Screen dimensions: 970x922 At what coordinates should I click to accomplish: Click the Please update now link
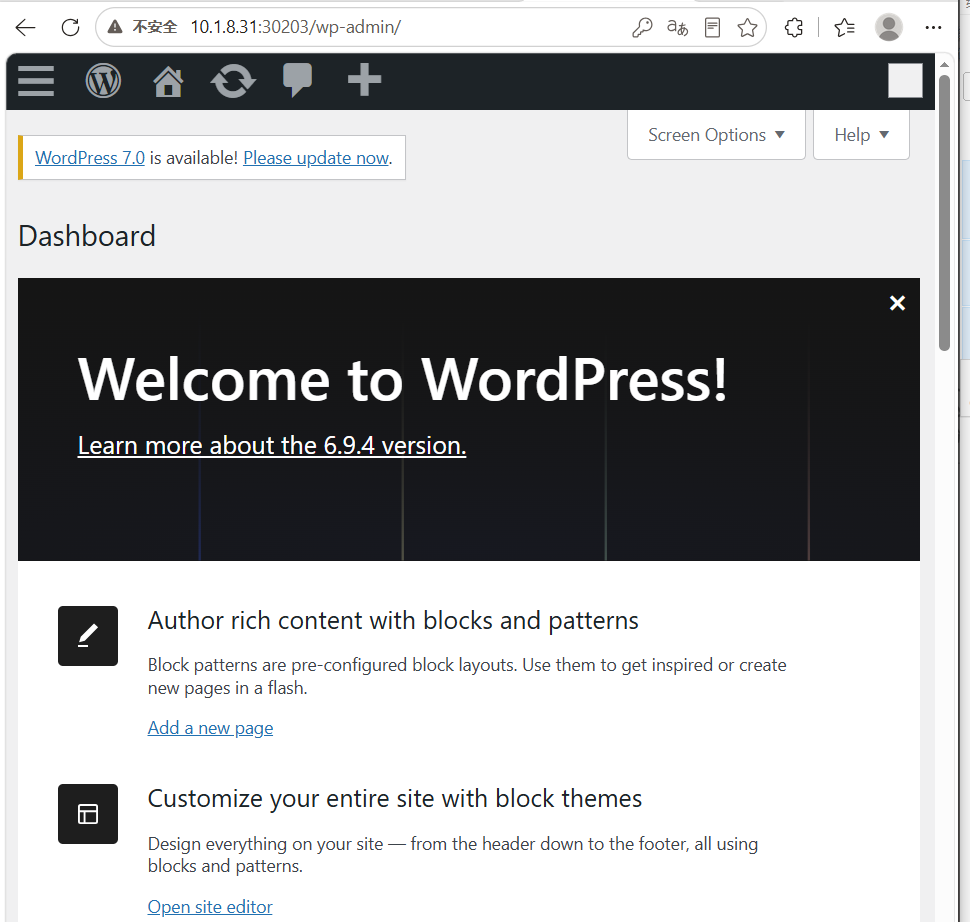coord(316,158)
